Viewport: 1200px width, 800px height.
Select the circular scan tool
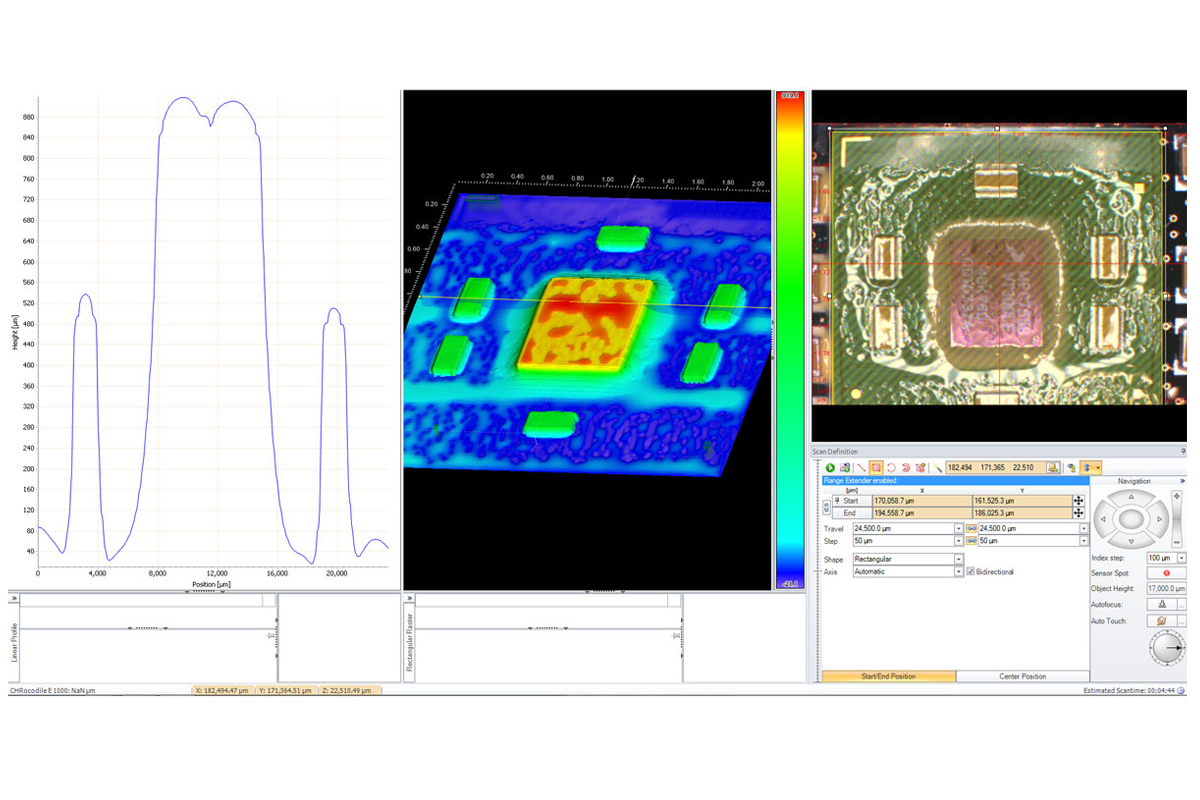[x=891, y=467]
